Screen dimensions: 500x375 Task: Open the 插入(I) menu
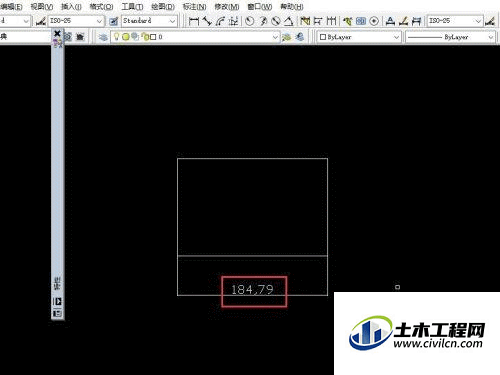point(71,7)
